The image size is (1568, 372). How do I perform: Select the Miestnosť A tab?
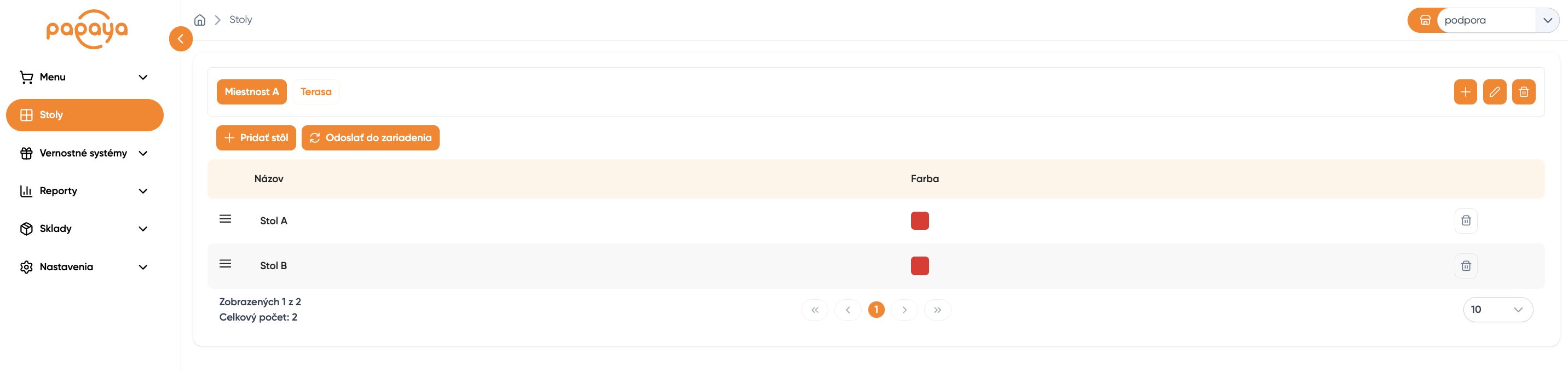251,92
